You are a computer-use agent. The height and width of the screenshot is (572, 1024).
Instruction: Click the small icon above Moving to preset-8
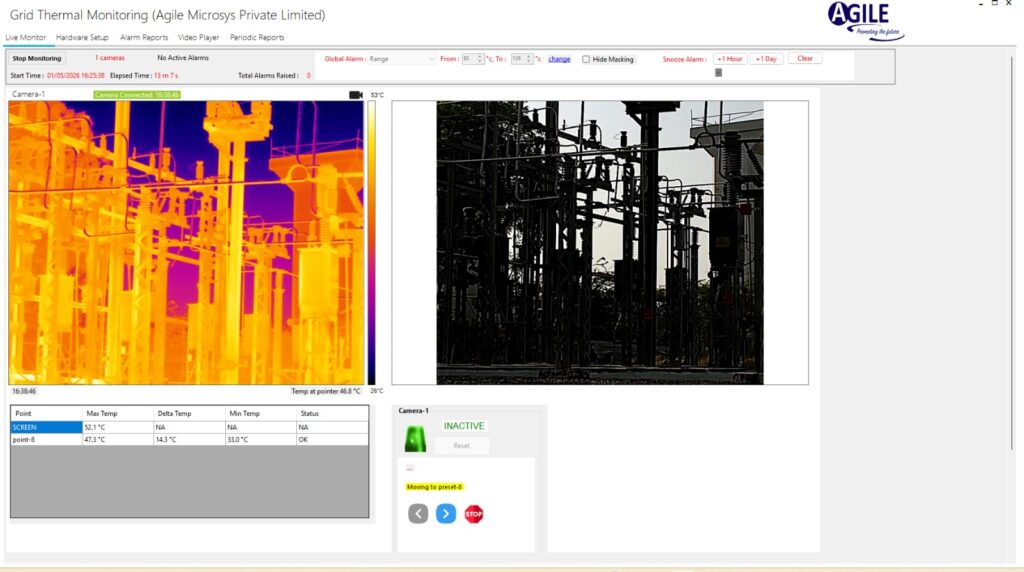[x=410, y=468]
